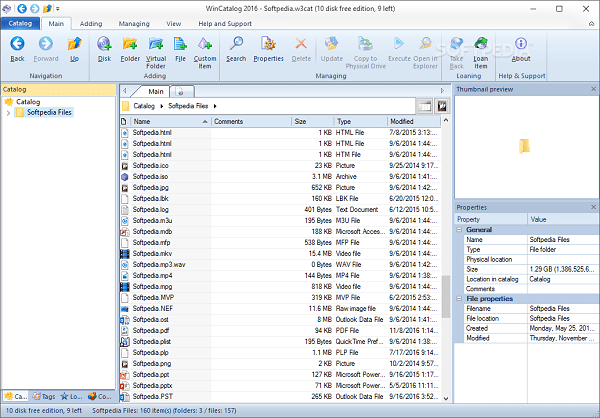The image size is (600, 418).
Task: Expand breadcrumb arrow after Catalog
Action: point(161,106)
